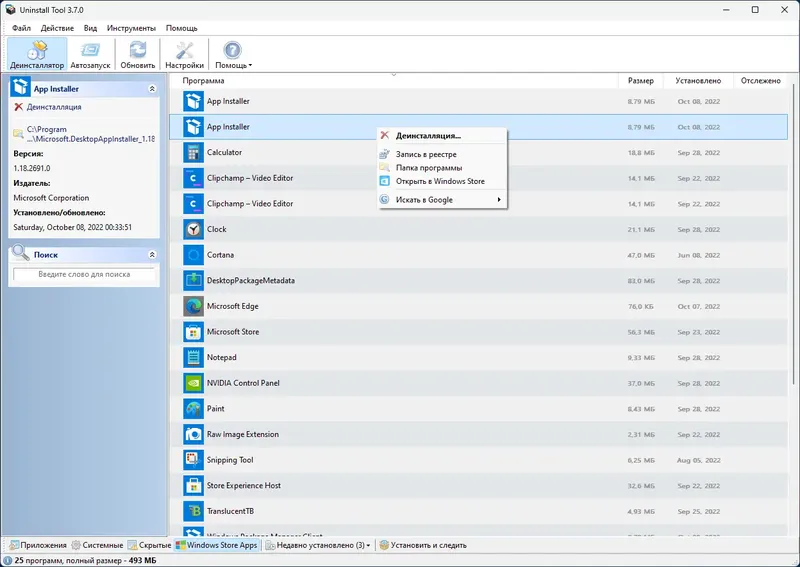Click the Snipping Tool name text

[230, 460]
